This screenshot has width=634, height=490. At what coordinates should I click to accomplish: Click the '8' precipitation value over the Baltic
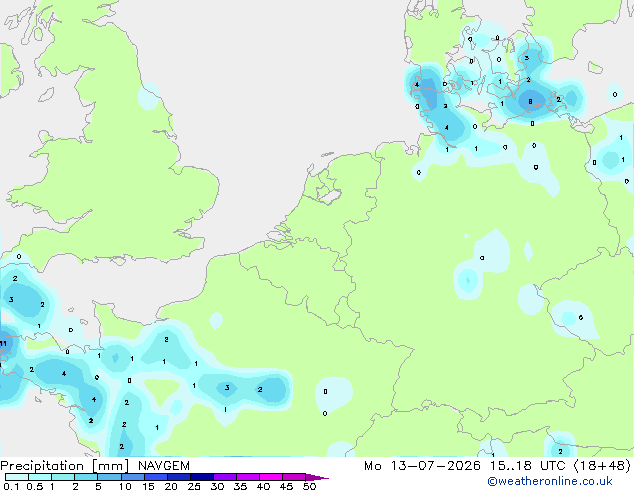tap(530, 102)
